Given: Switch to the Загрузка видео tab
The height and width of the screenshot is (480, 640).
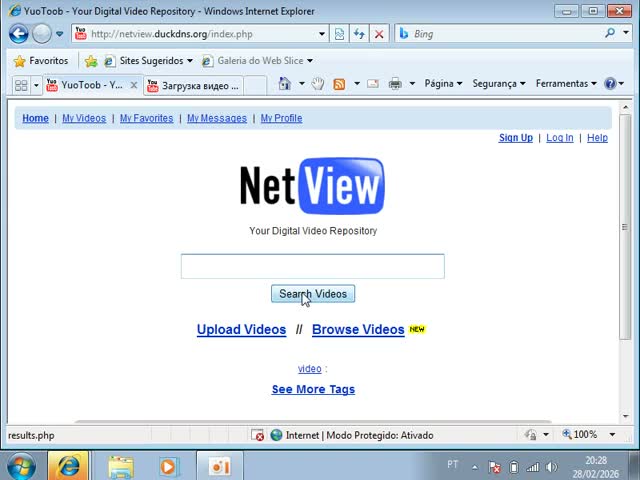Looking at the screenshot, I should pyautogui.click(x=193, y=85).
